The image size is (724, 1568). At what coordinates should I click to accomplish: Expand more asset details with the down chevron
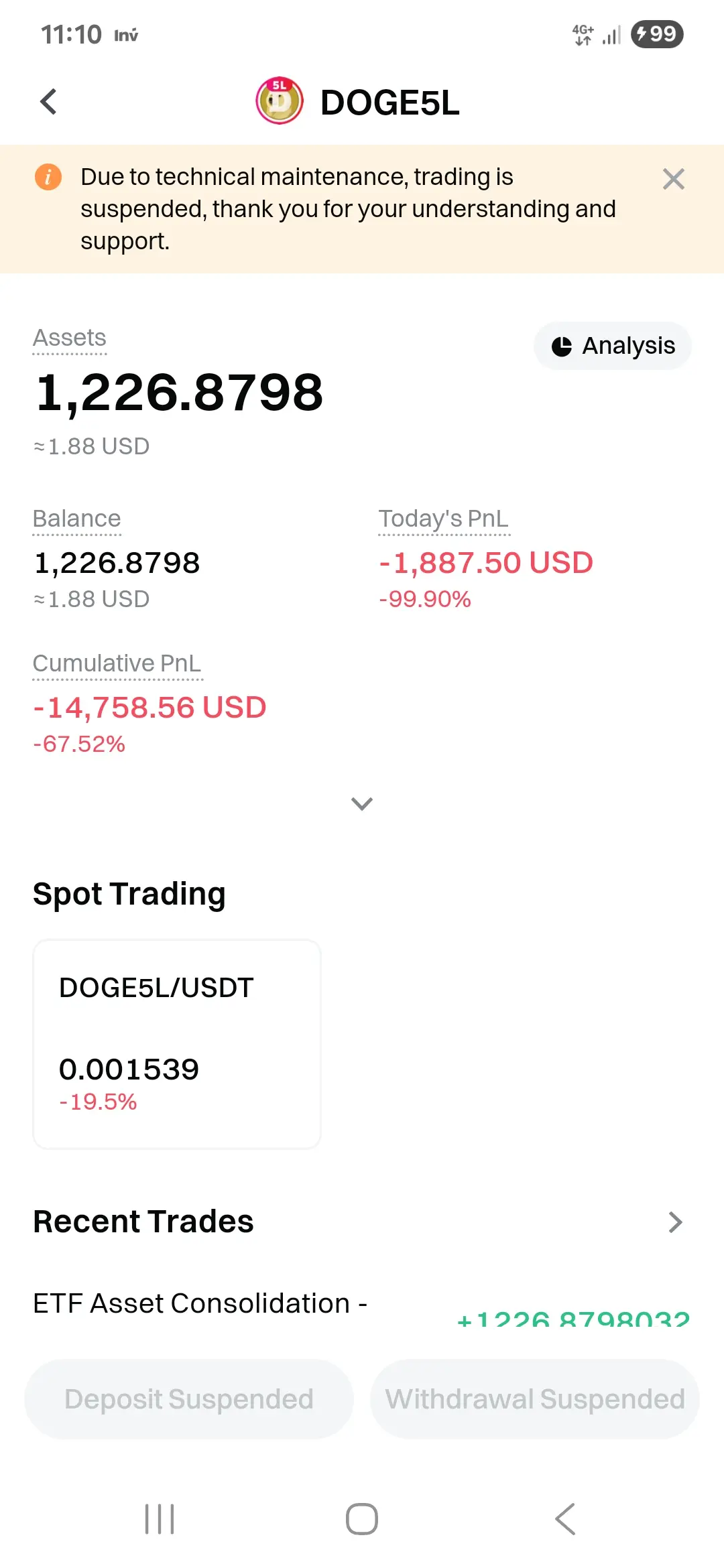(362, 803)
